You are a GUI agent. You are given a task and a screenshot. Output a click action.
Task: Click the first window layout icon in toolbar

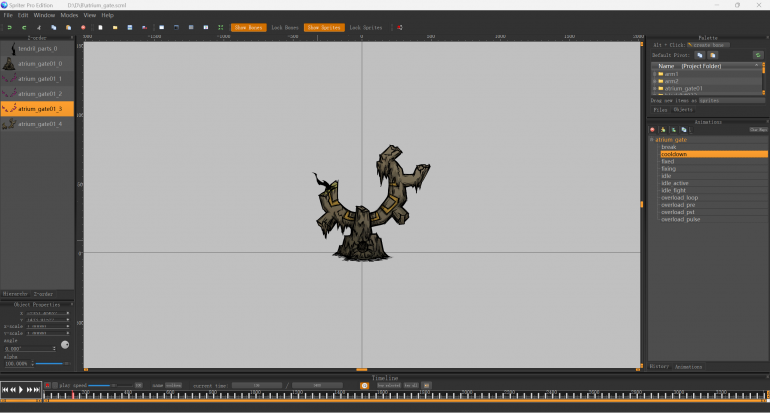(x=162, y=28)
